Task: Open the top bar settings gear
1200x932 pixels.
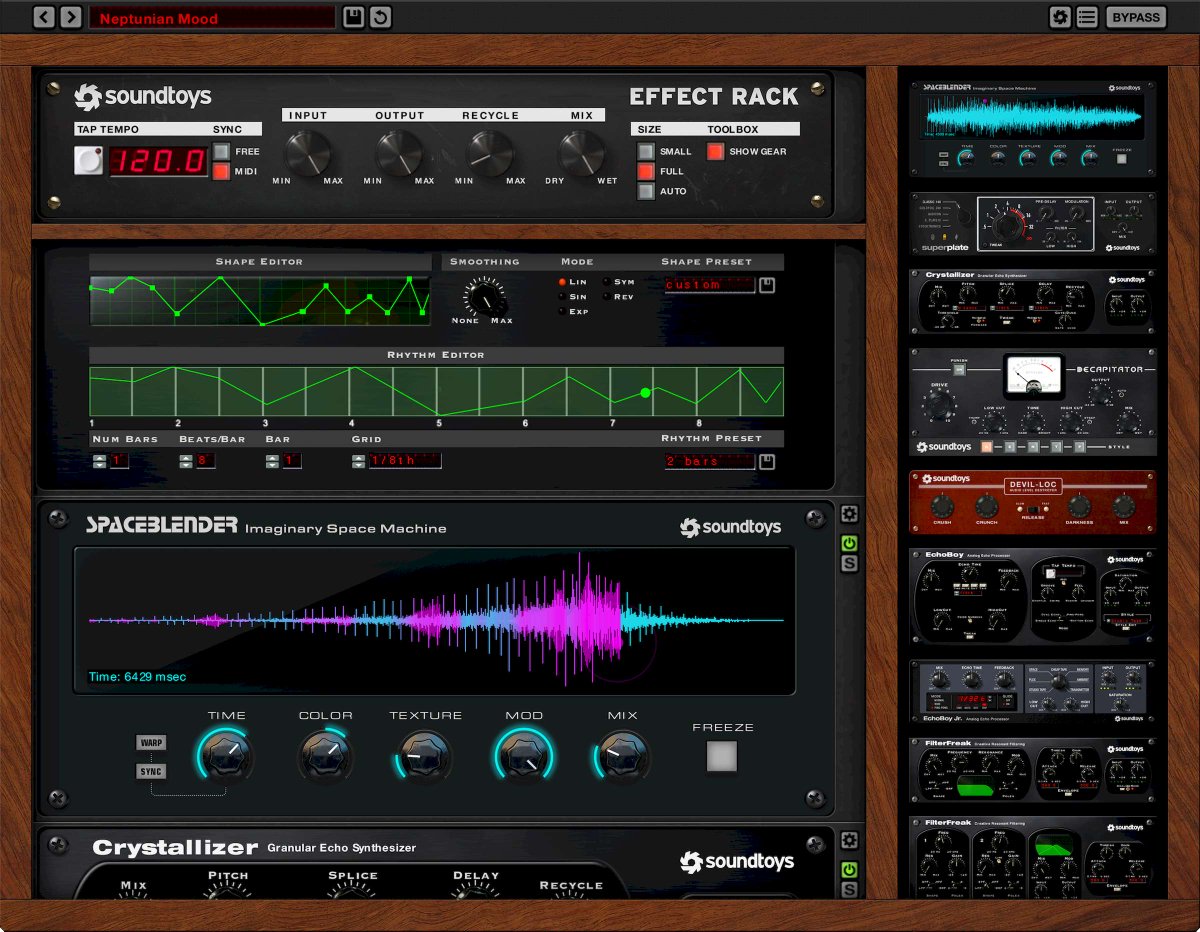Action: coord(1061,17)
